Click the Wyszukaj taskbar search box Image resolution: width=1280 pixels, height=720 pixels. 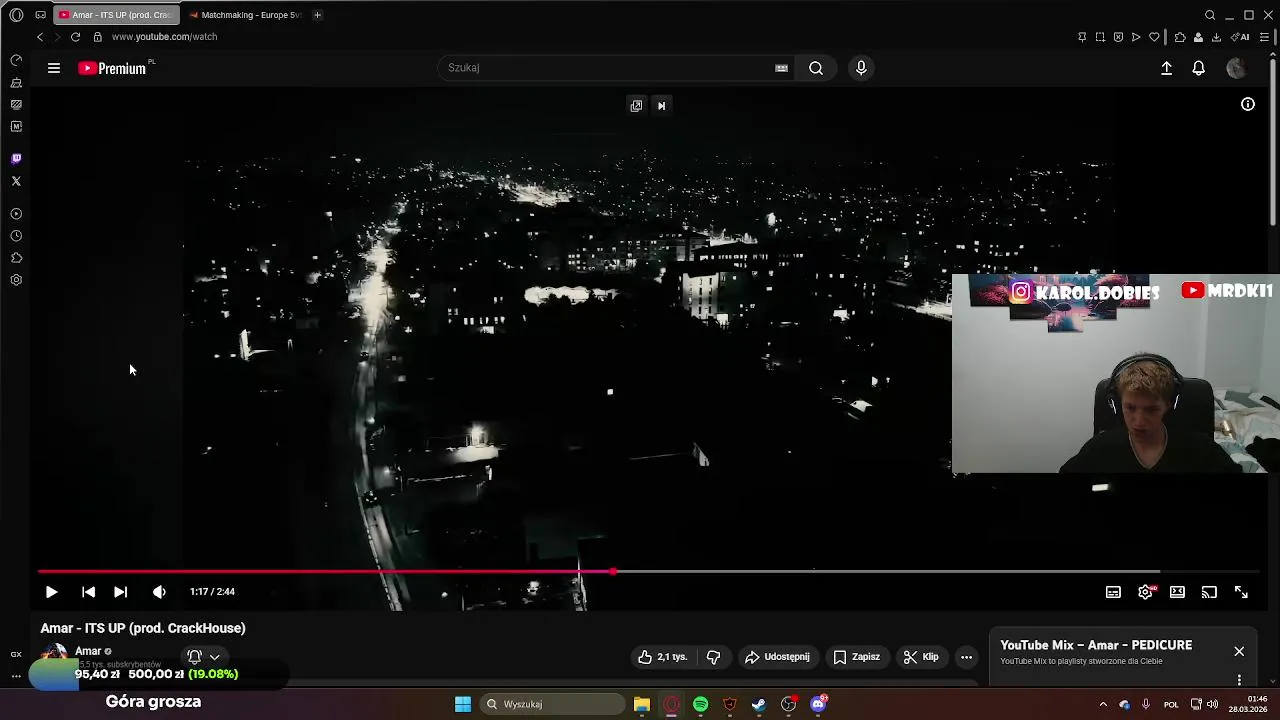tap(551, 704)
